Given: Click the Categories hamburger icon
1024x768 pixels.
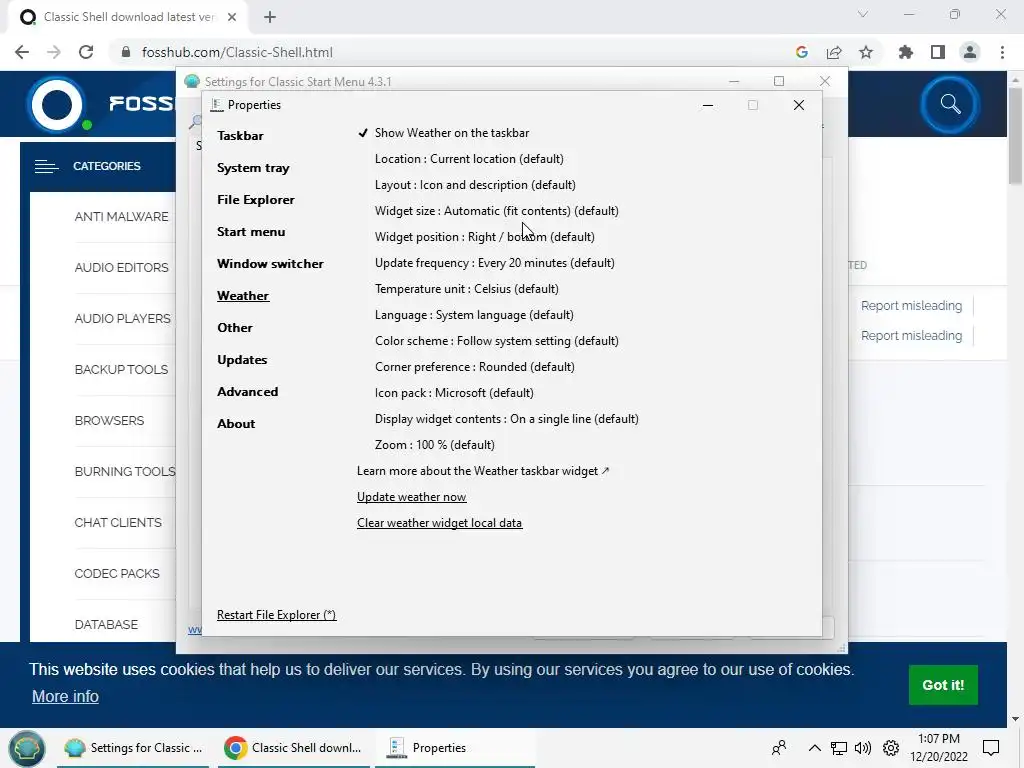Looking at the screenshot, I should [46, 167].
